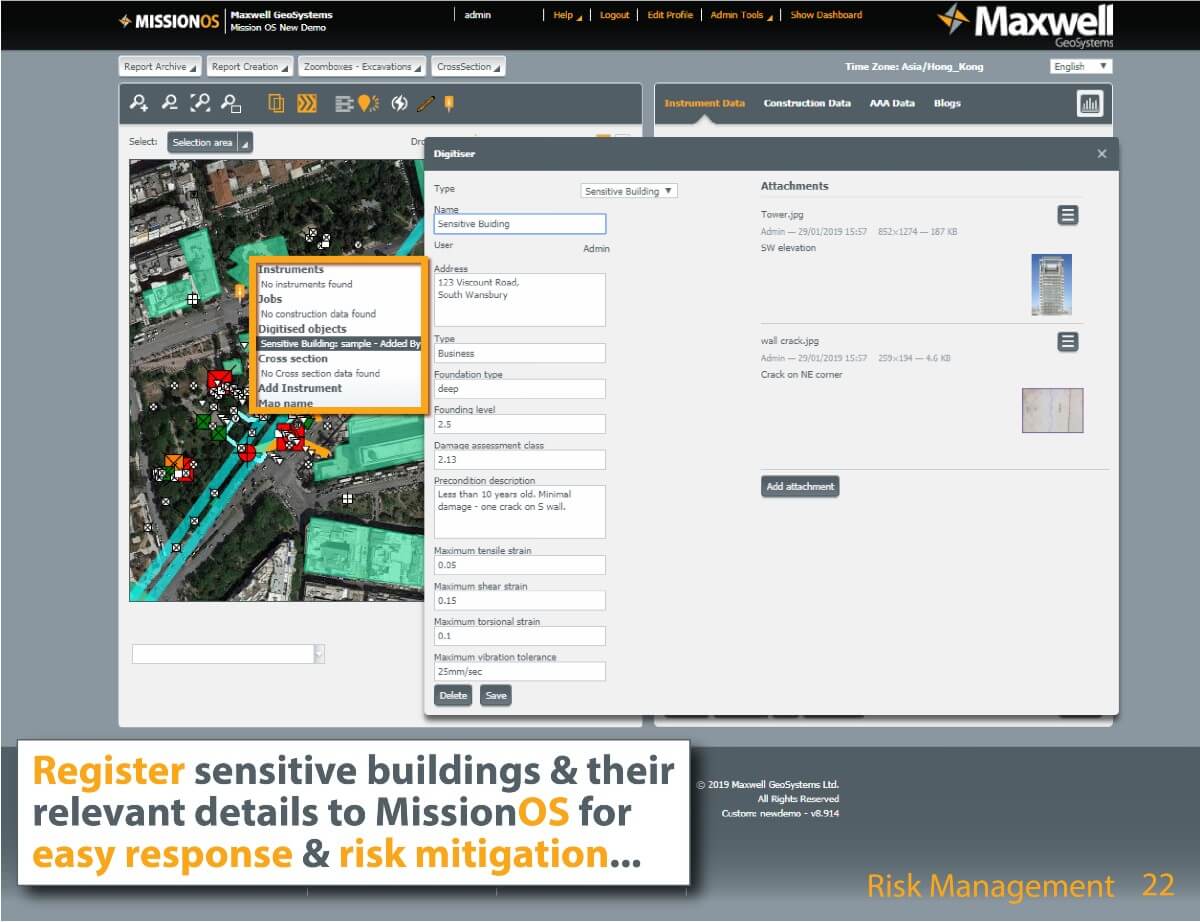Open the Sensitive Building type dropdown

pyautogui.click(x=629, y=190)
